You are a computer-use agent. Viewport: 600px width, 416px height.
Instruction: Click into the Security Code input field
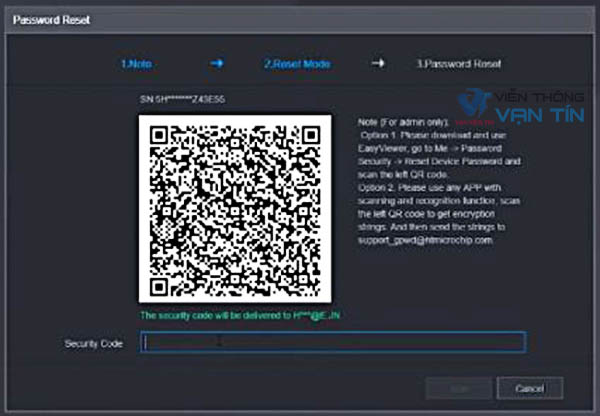[x=333, y=342]
